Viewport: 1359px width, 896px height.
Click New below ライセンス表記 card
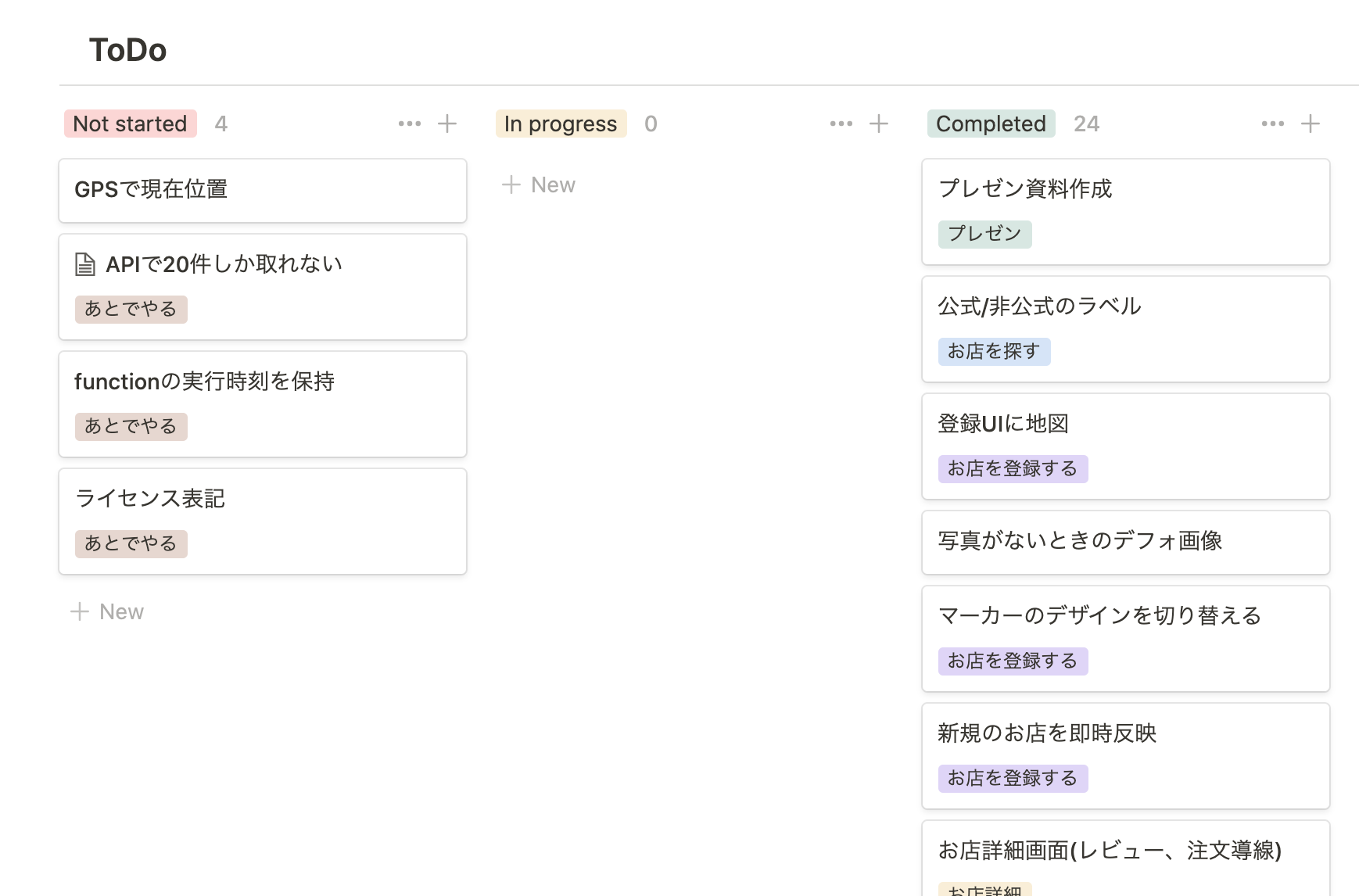(107, 612)
